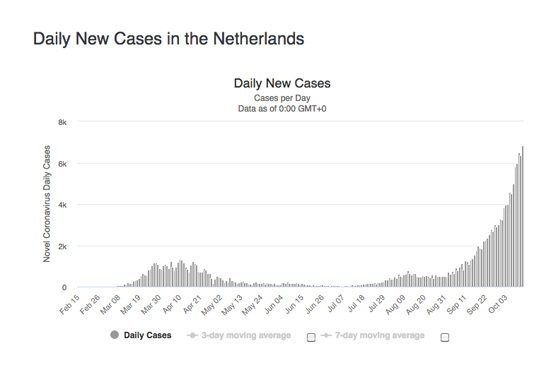Click the Daily Cases gray legend circle
This screenshot has height=365, width=539.
(114, 335)
